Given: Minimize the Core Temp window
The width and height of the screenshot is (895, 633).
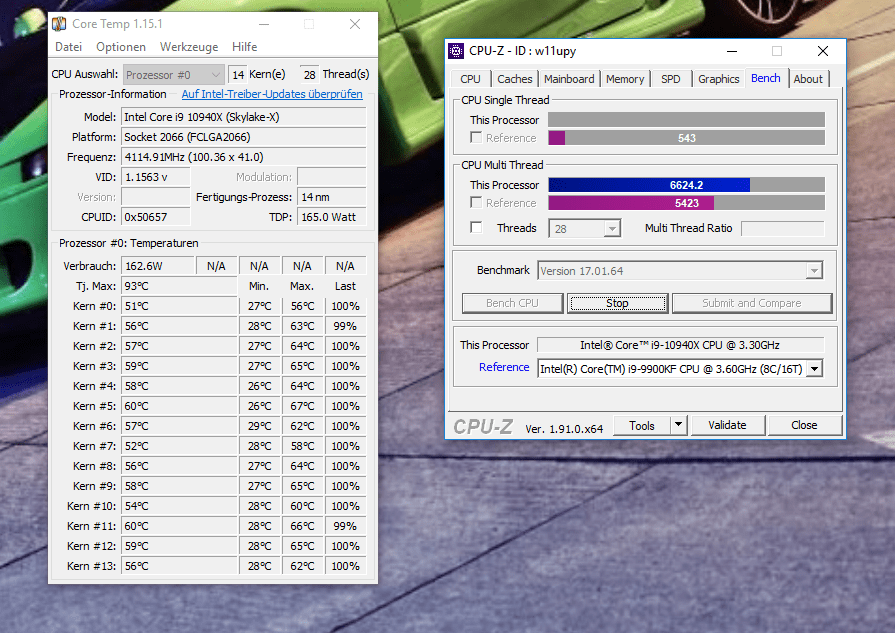Looking at the screenshot, I should coord(264,24).
